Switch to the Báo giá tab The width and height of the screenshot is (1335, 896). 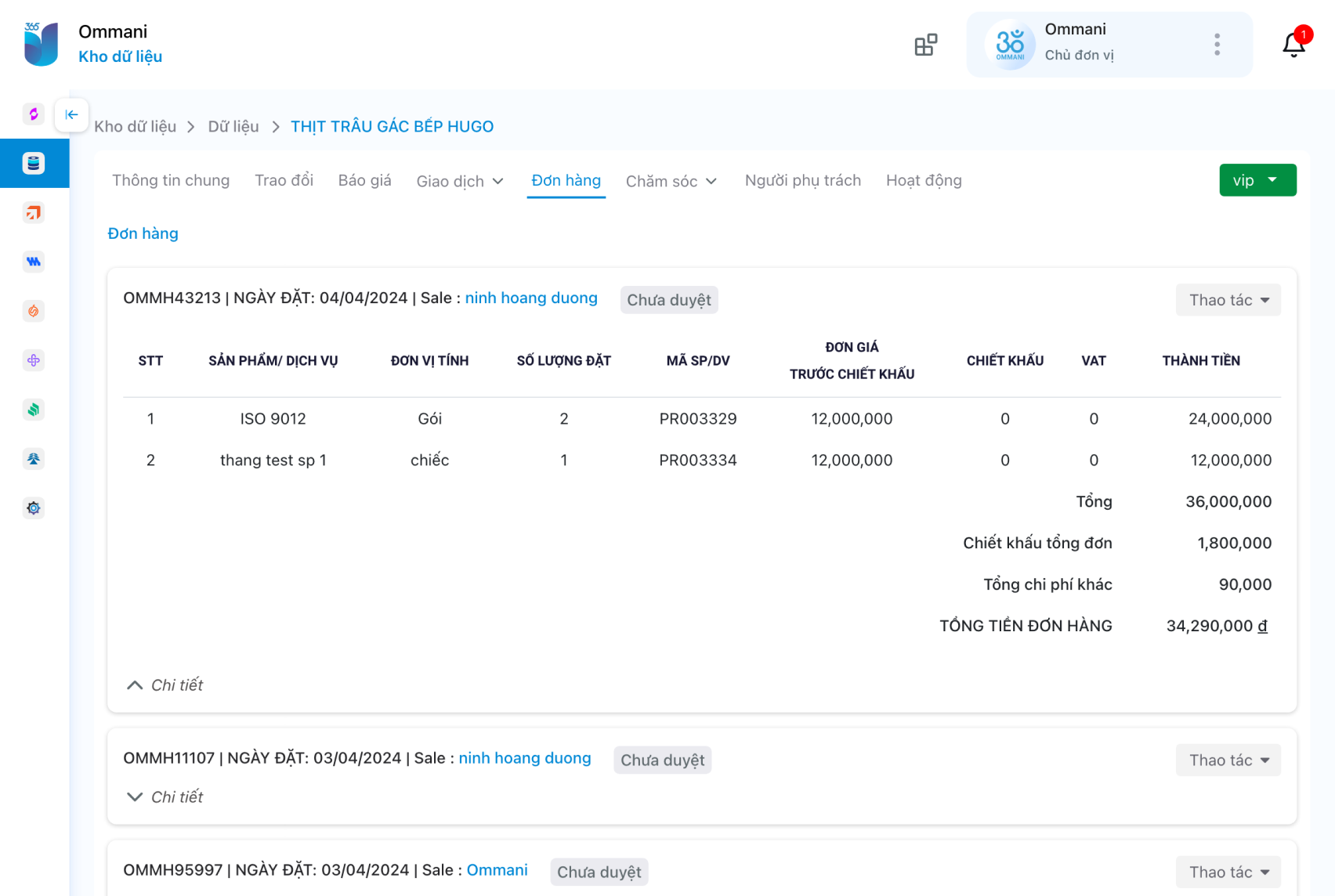point(364,180)
